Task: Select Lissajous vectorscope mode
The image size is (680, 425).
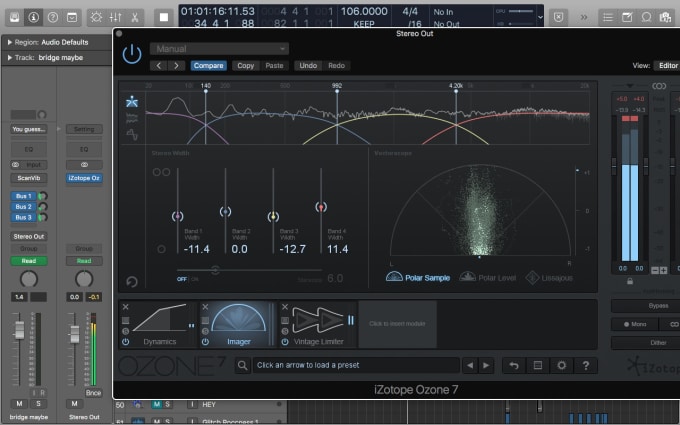Action: coord(549,278)
